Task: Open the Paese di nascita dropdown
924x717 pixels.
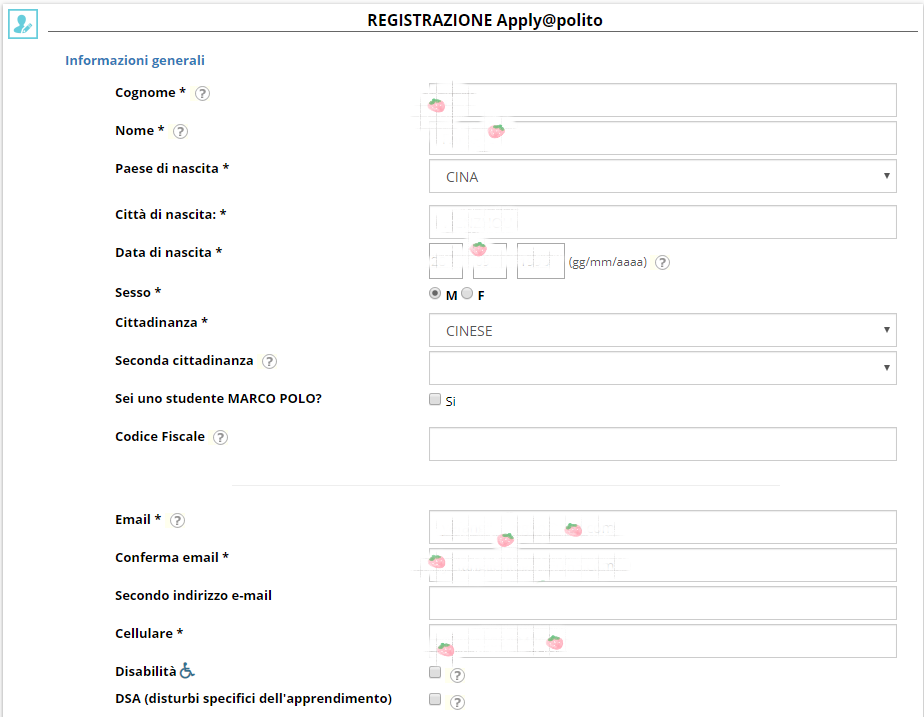Action: [662, 177]
